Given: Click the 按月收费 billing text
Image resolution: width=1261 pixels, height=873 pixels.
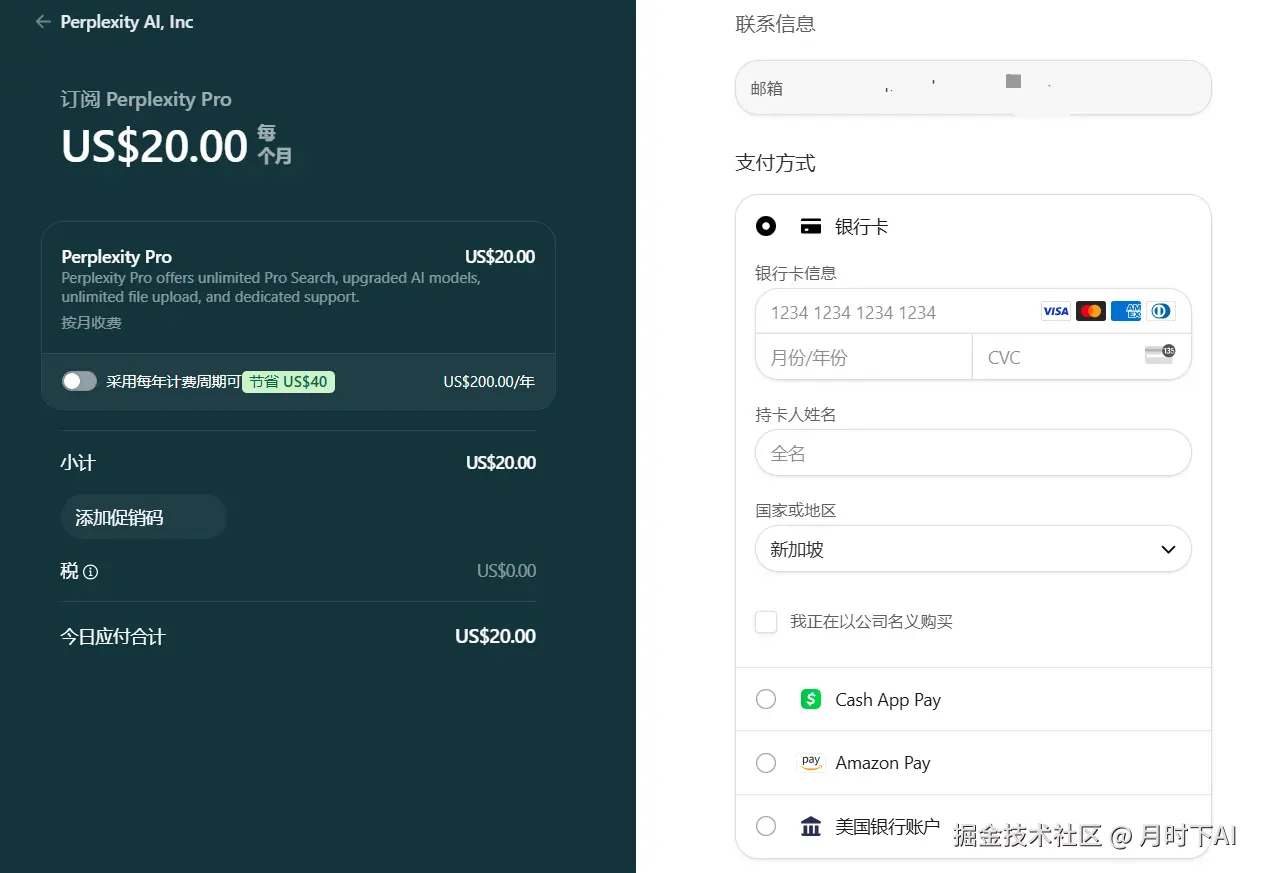Looking at the screenshot, I should coord(91,322).
